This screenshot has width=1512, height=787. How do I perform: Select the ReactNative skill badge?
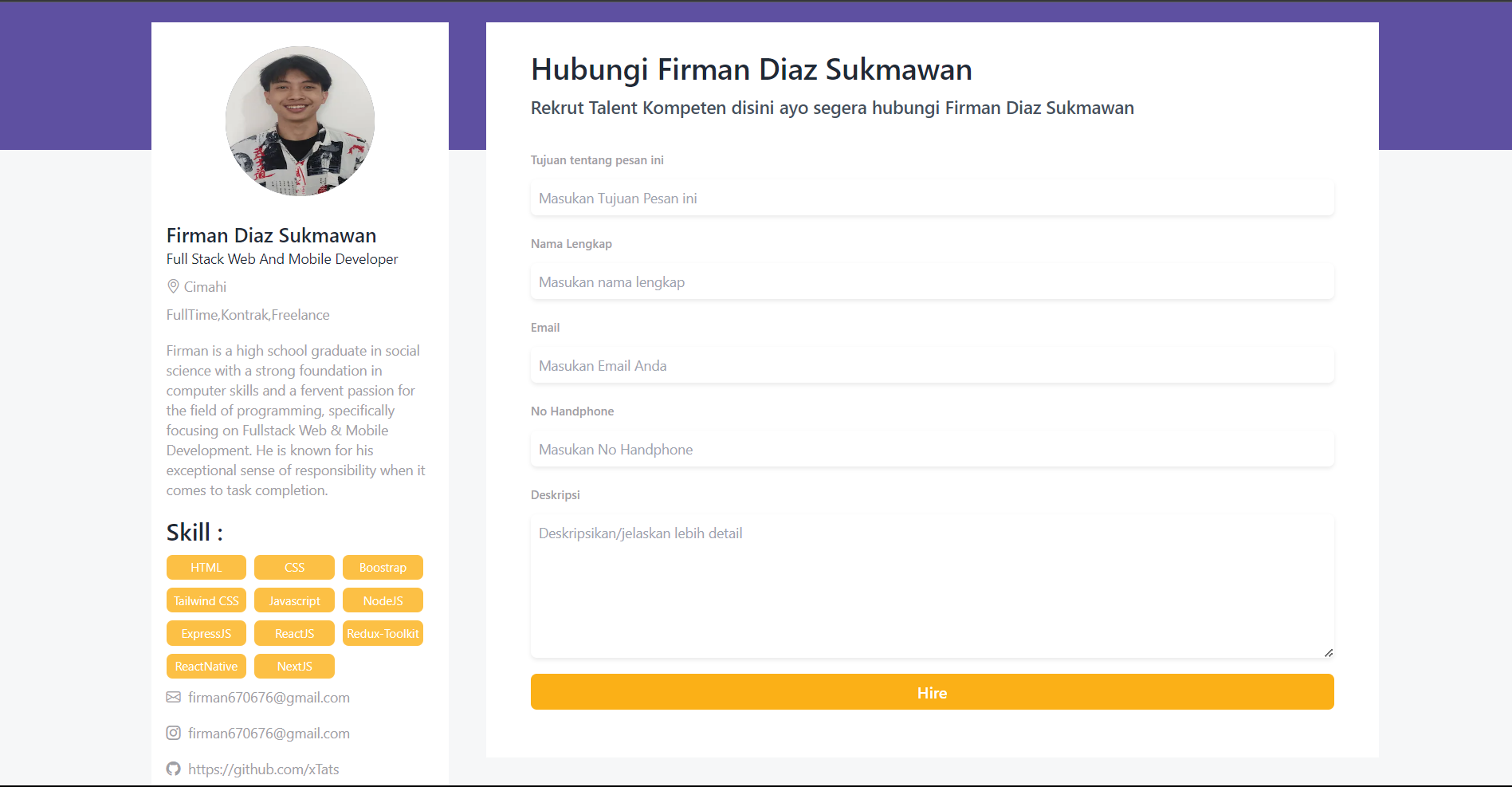pos(206,666)
